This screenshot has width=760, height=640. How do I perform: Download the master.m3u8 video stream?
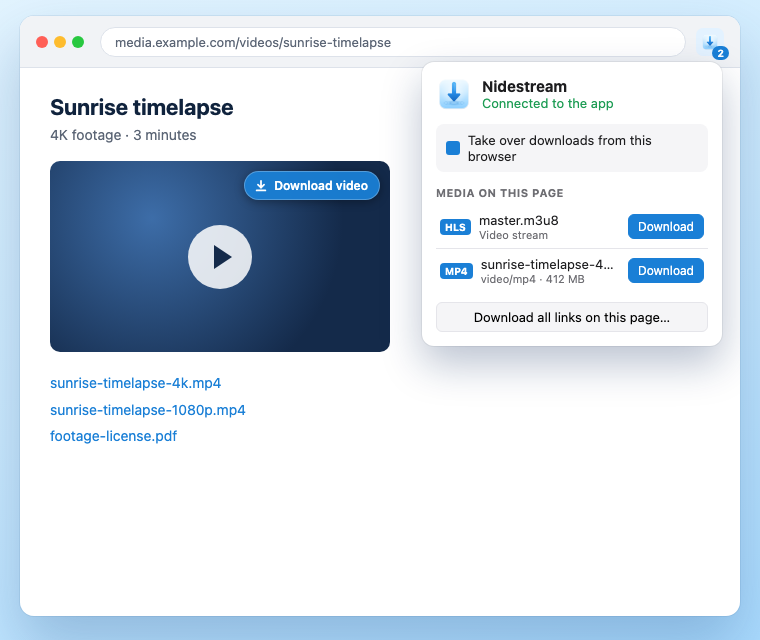[x=665, y=226]
